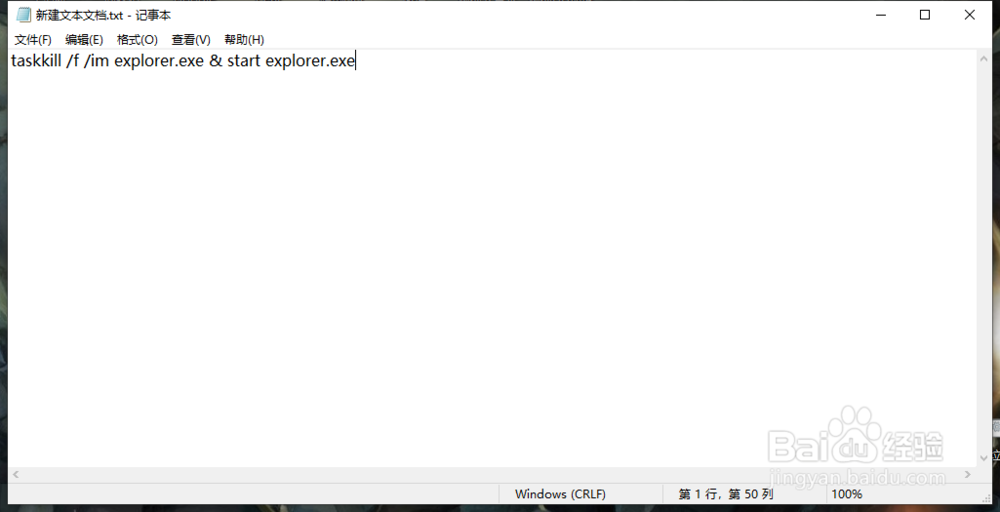Close the Notepad window

969,15
